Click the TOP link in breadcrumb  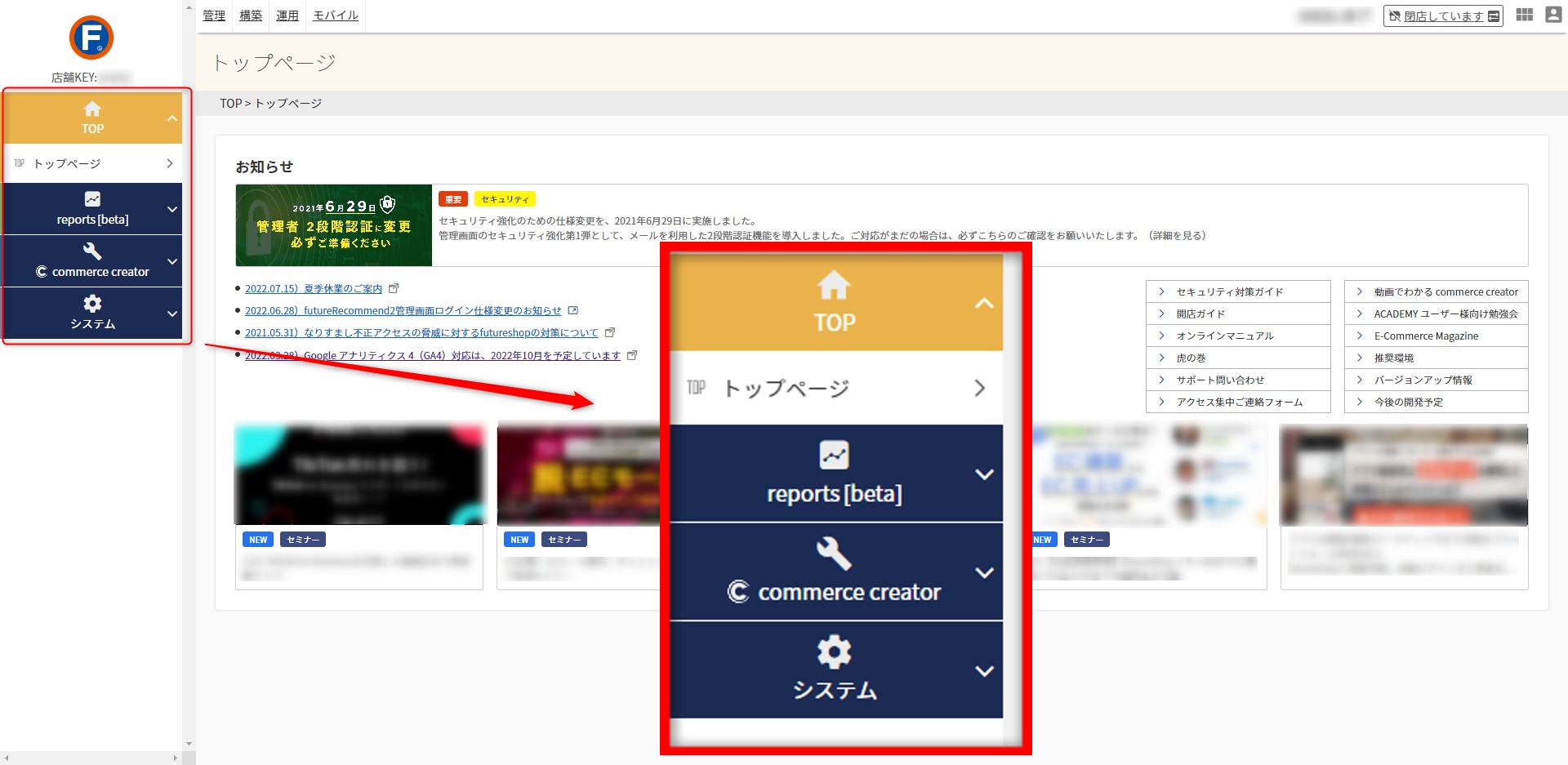(x=230, y=104)
